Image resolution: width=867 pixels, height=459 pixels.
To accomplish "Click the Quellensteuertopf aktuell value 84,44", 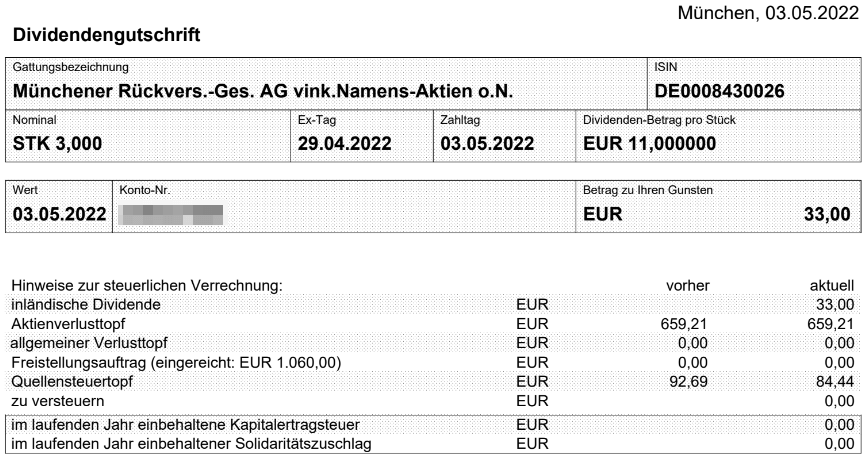I will click(x=831, y=382).
